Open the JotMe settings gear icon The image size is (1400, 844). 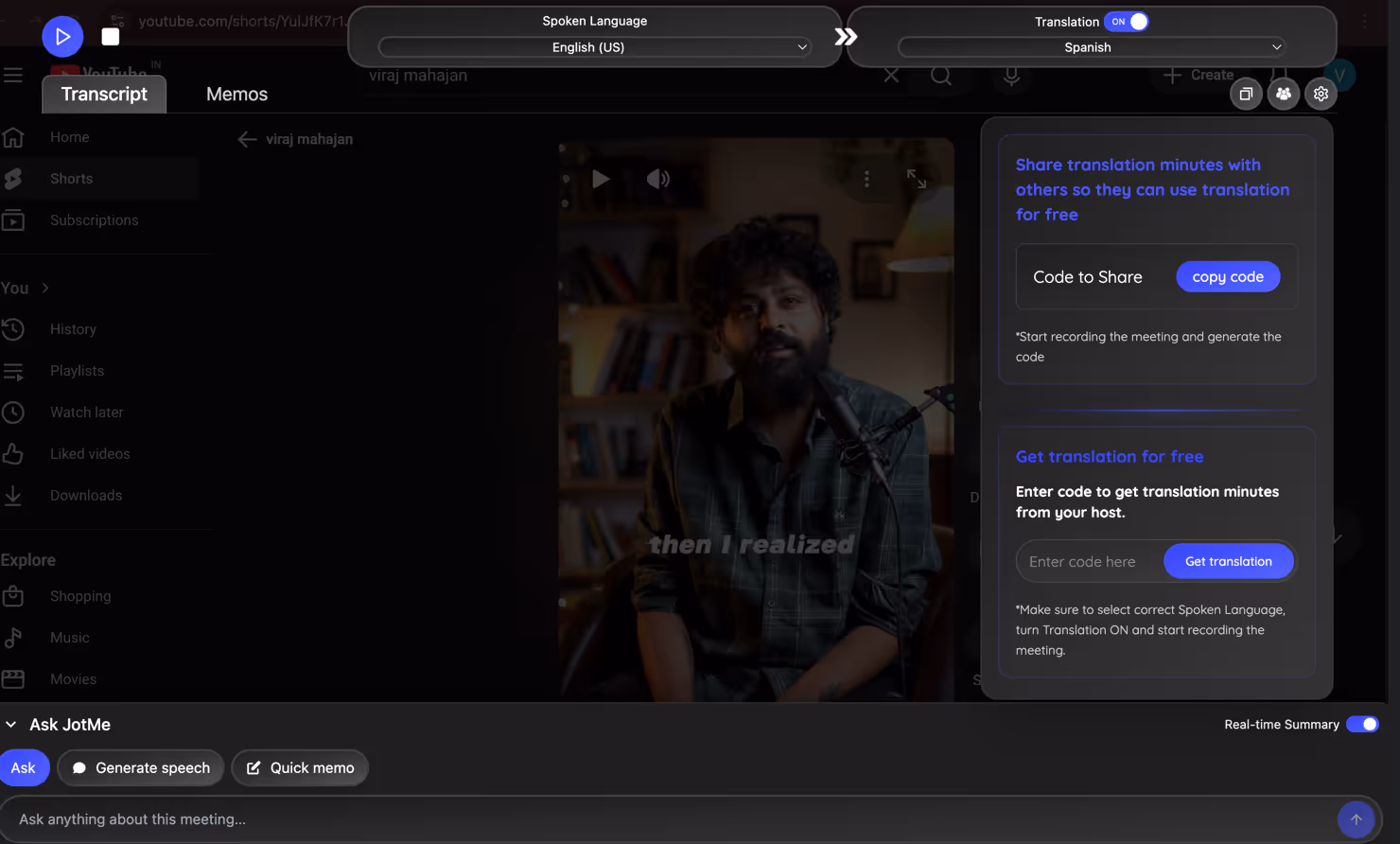(x=1321, y=94)
